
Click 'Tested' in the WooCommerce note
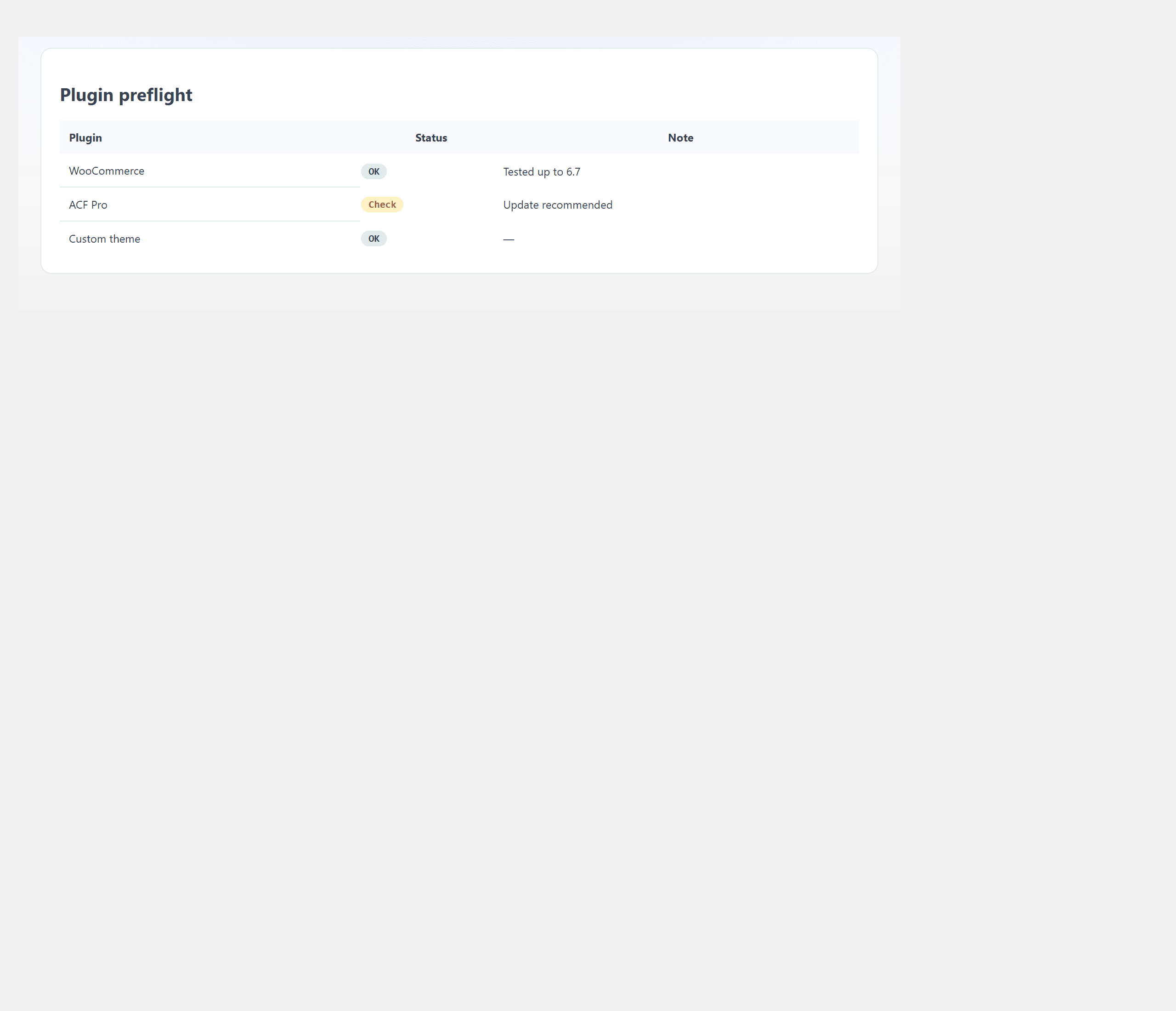pyautogui.click(x=518, y=172)
